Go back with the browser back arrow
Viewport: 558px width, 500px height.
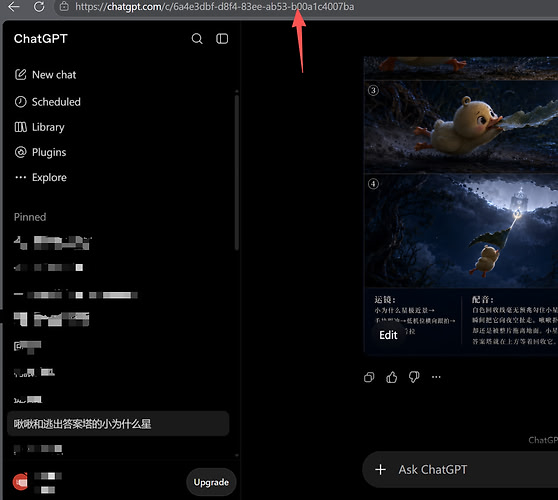tap(14, 6)
